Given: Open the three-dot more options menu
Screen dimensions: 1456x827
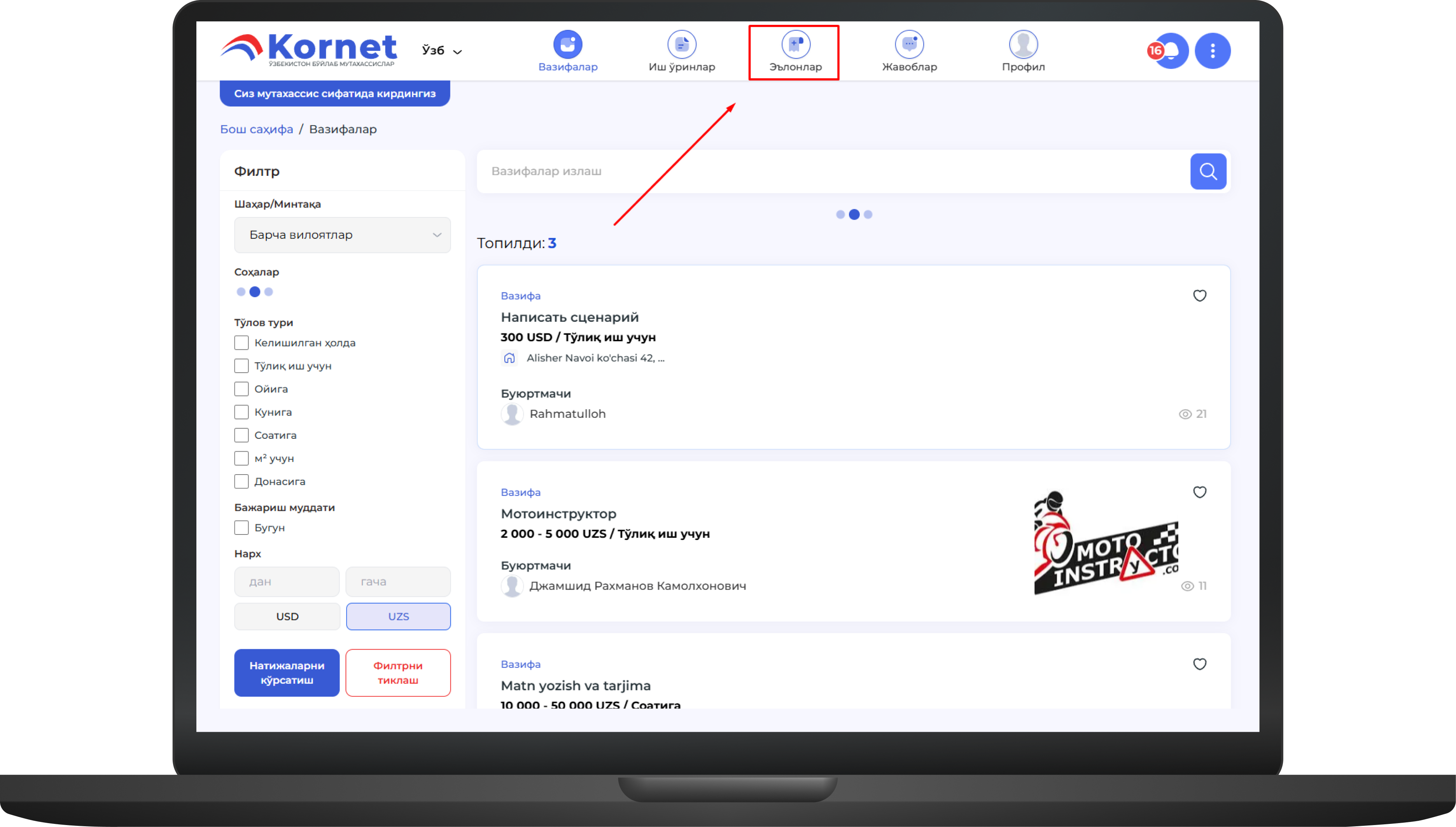Looking at the screenshot, I should pos(1213,51).
